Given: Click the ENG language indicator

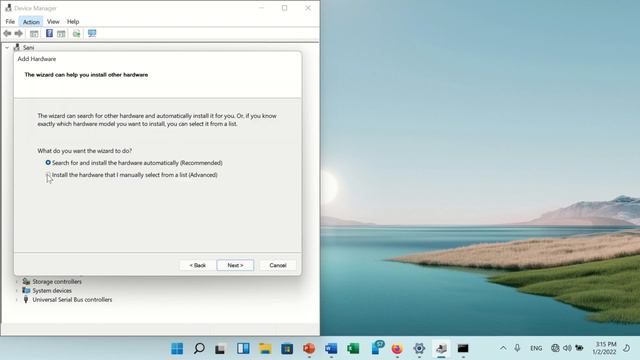Looking at the screenshot, I should 536,348.
